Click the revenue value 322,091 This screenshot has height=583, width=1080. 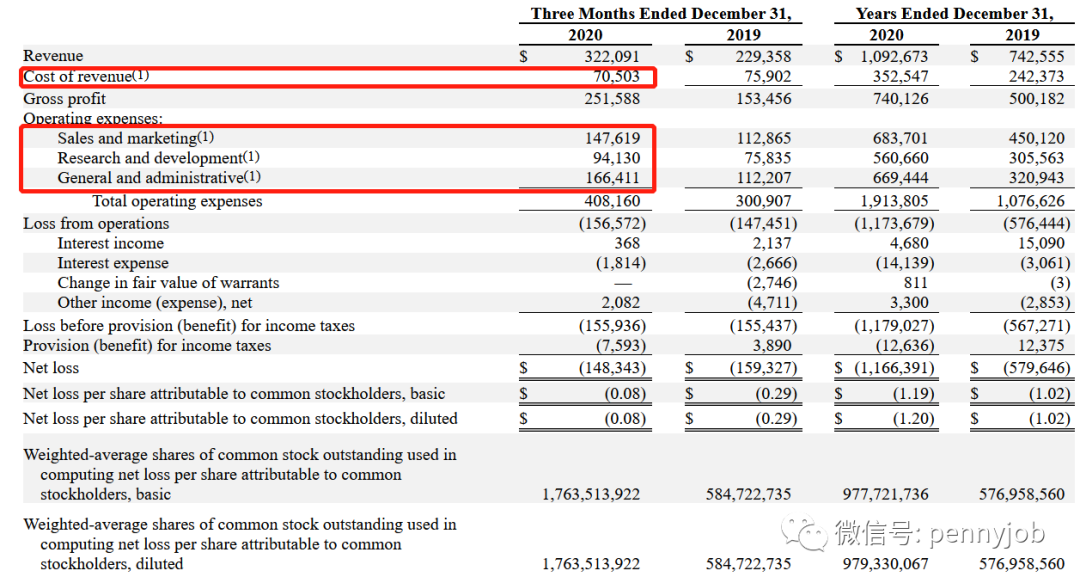612,57
